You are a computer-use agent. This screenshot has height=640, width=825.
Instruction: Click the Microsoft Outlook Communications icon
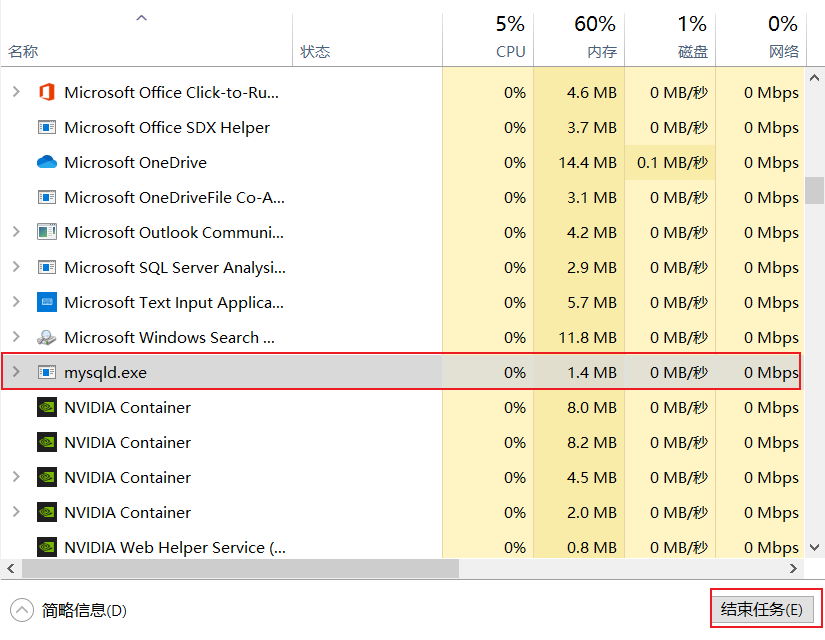(x=46, y=233)
